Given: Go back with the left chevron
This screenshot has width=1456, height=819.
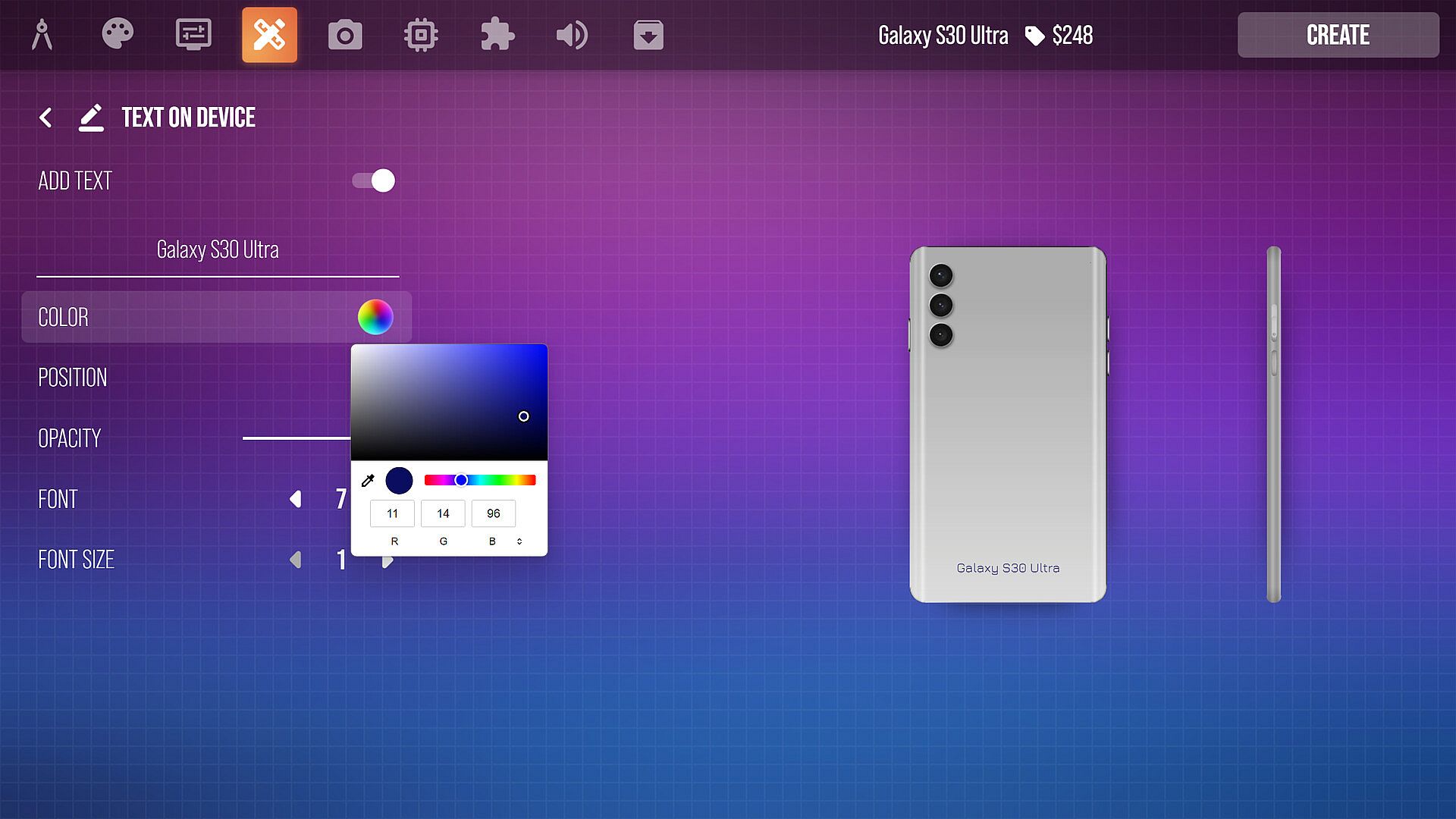Looking at the screenshot, I should 45,118.
